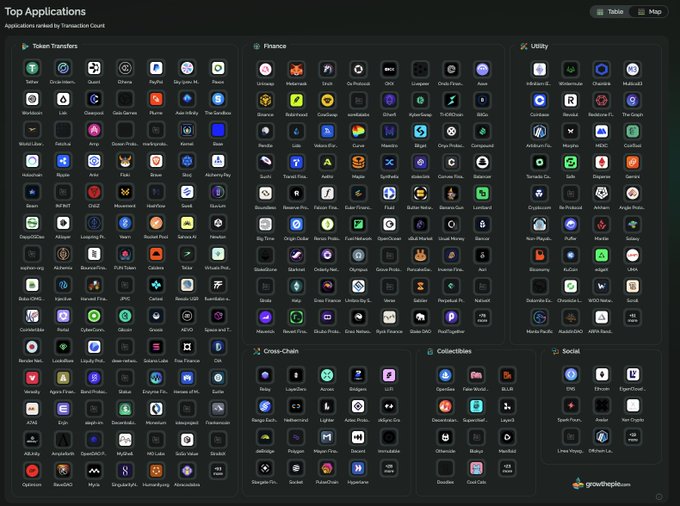This screenshot has height=506, width=680.
Task: Open the BLUR app tile
Action: click(x=507, y=375)
